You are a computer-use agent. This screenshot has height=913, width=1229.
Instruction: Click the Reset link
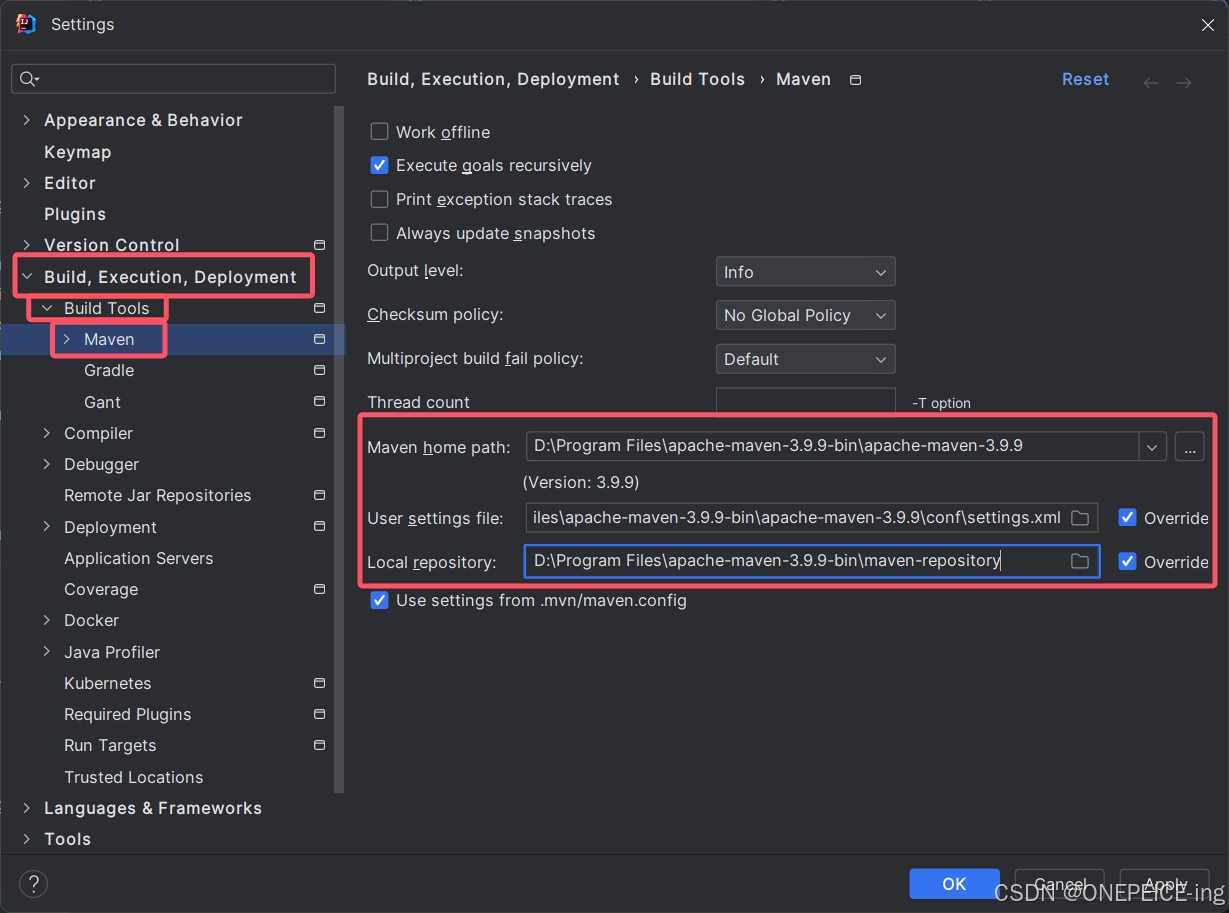(1085, 79)
